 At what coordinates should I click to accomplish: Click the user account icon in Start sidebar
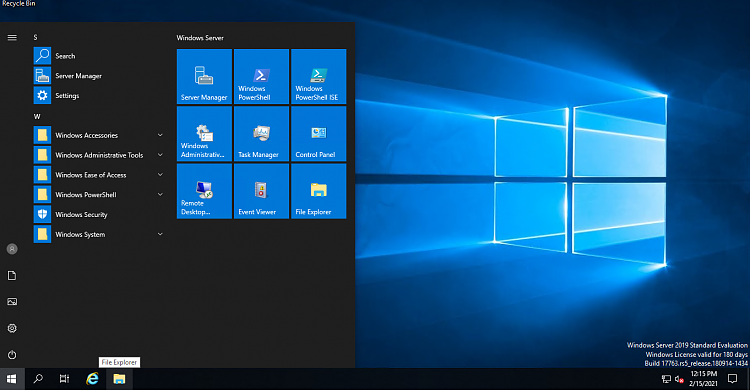point(12,249)
